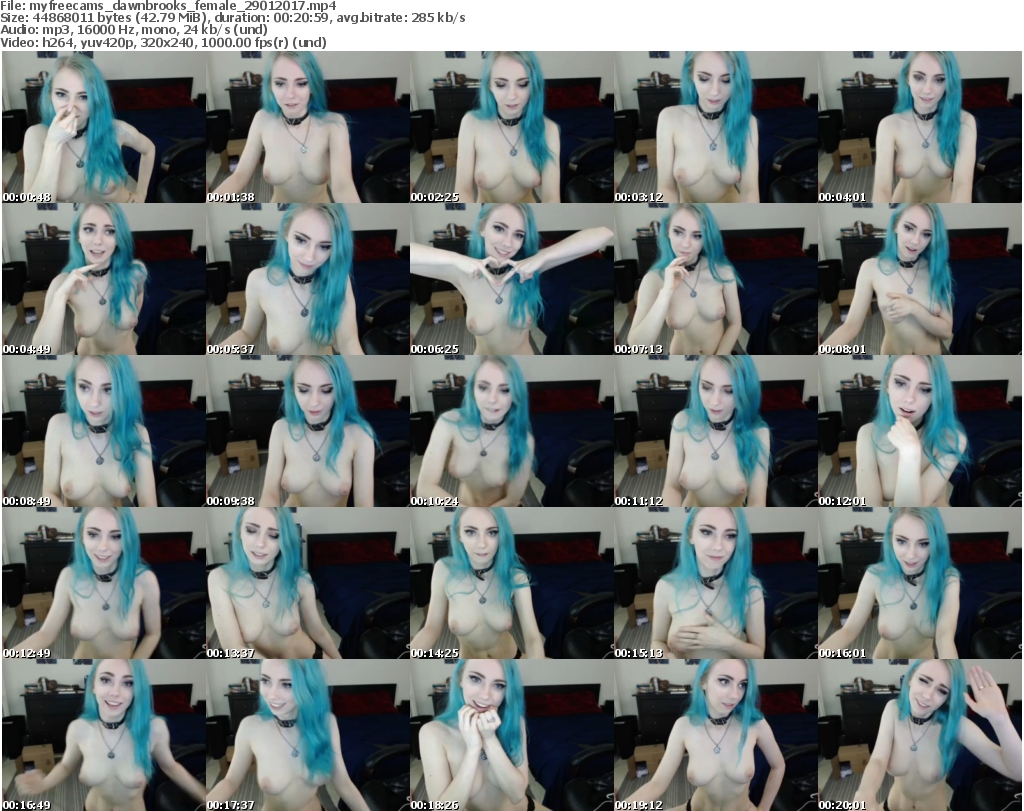Open the frame labeled 00:02:25
Viewport: 1024px width, 811px height.
(511, 127)
